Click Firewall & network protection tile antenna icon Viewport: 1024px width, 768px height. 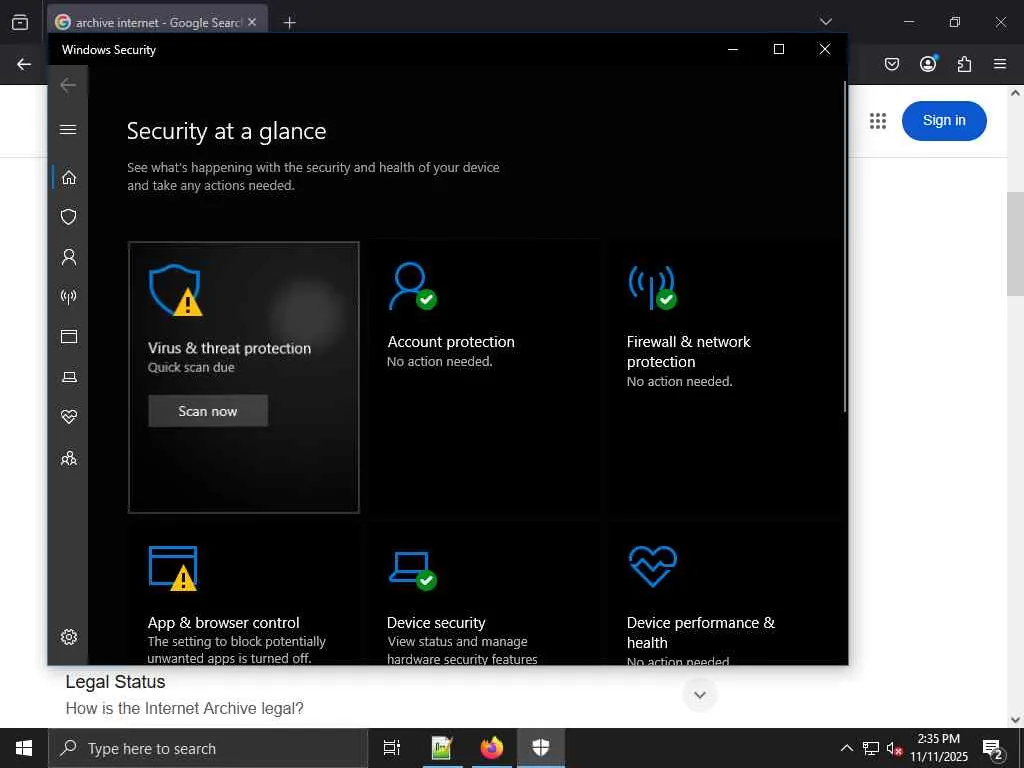pyautogui.click(x=652, y=287)
